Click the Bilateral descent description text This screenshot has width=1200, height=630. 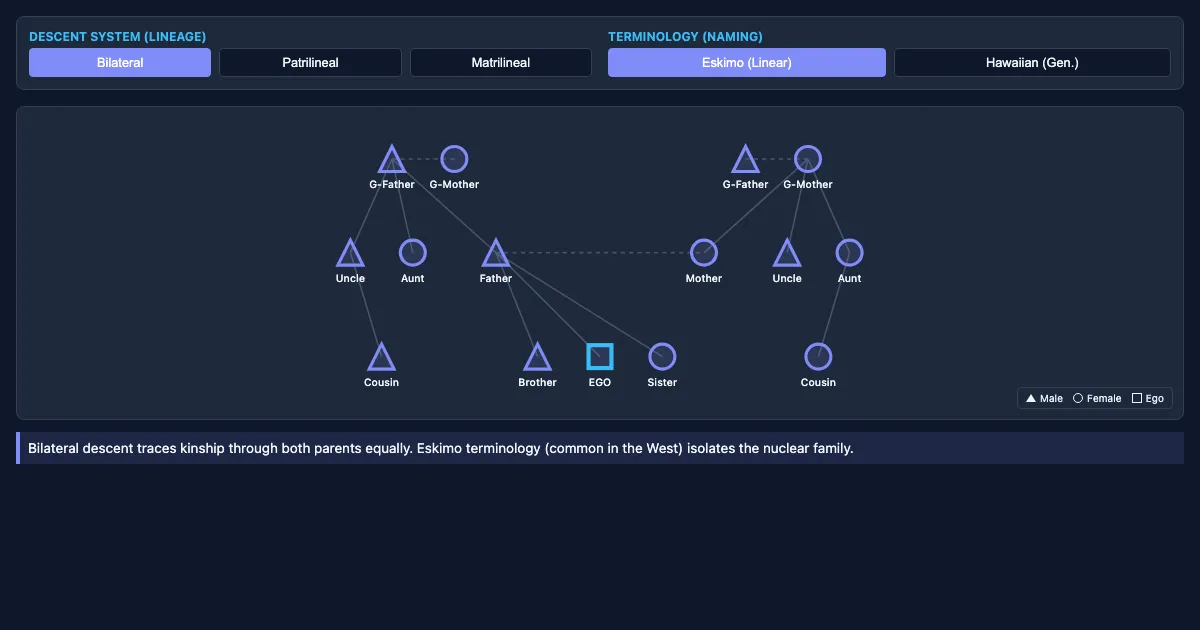pos(441,448)
